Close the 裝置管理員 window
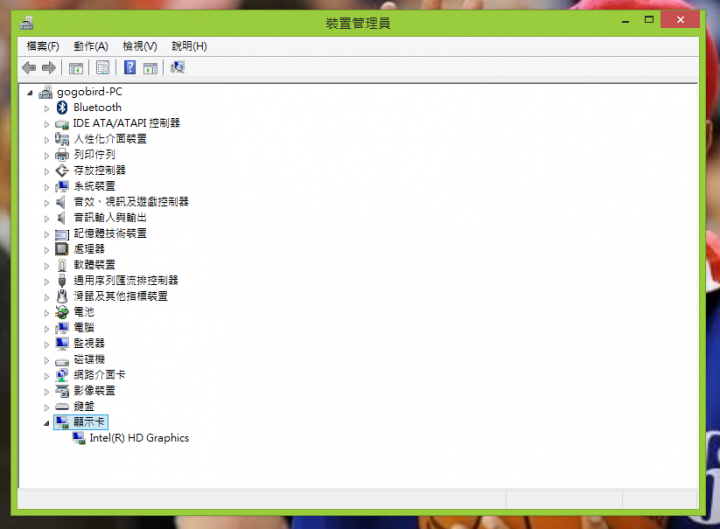 point(680,20)
